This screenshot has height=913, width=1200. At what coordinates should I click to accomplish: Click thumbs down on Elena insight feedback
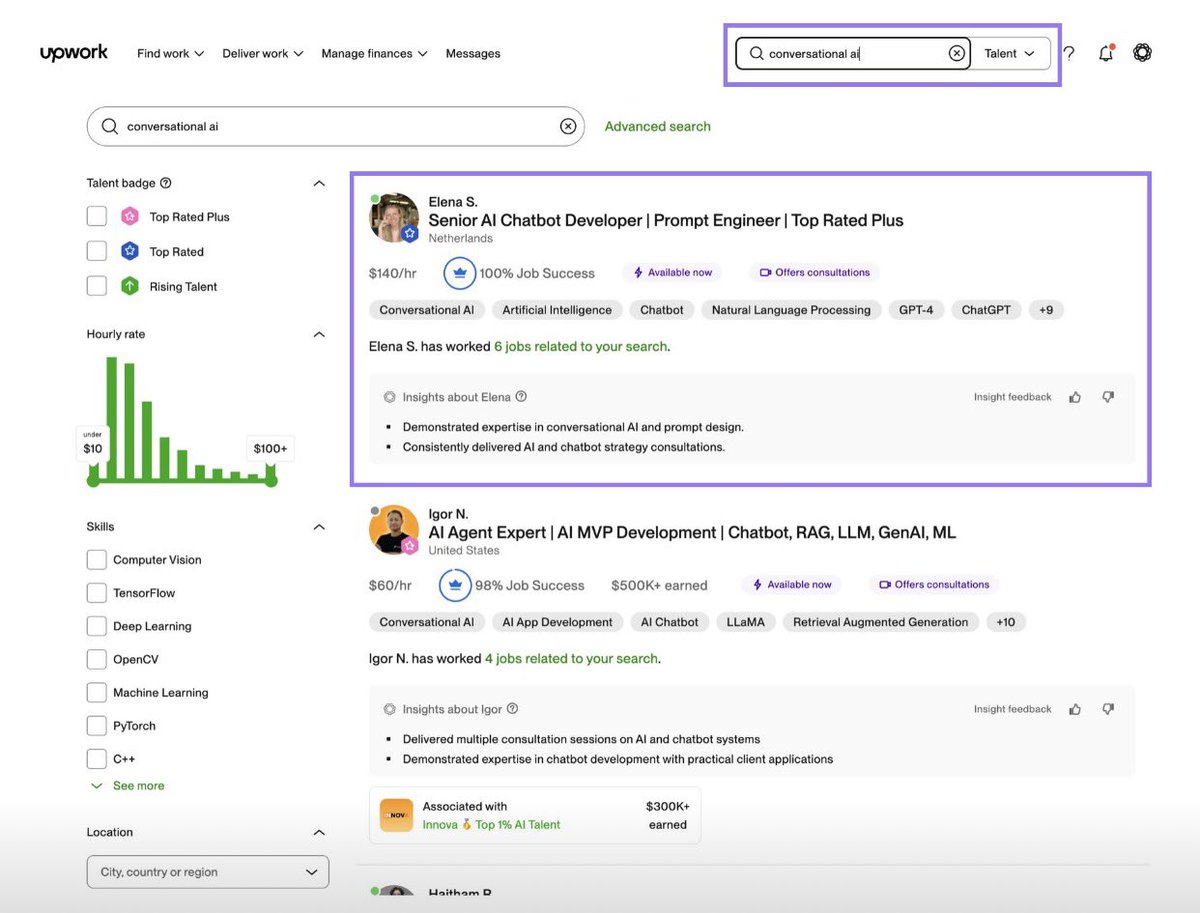pos(1108,397)
